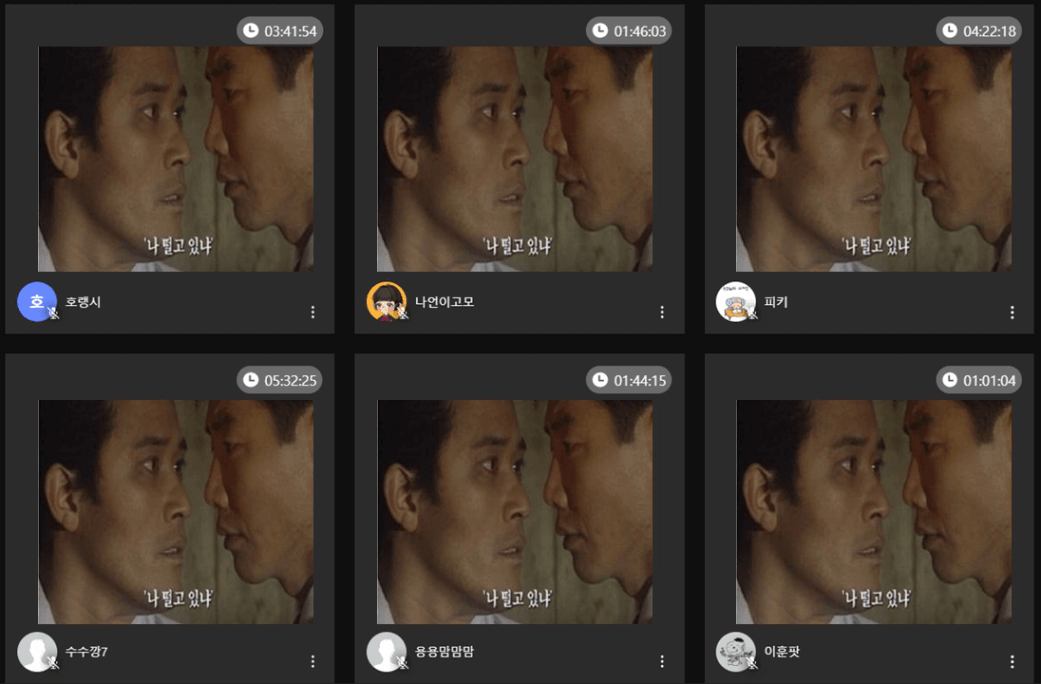Click the more options dots for 이훈팟
This screenshot has width=1041, height=684.
[x=1012, y=661]
